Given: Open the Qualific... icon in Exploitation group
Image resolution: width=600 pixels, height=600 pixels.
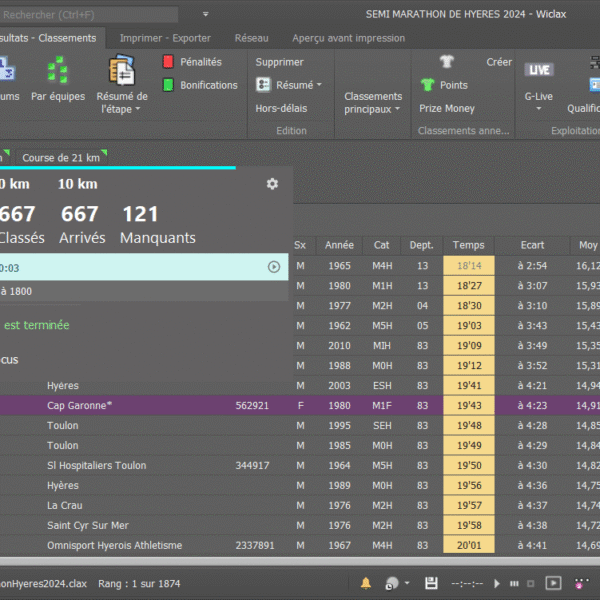Looking at the screenshot, I should pos(594,85).
